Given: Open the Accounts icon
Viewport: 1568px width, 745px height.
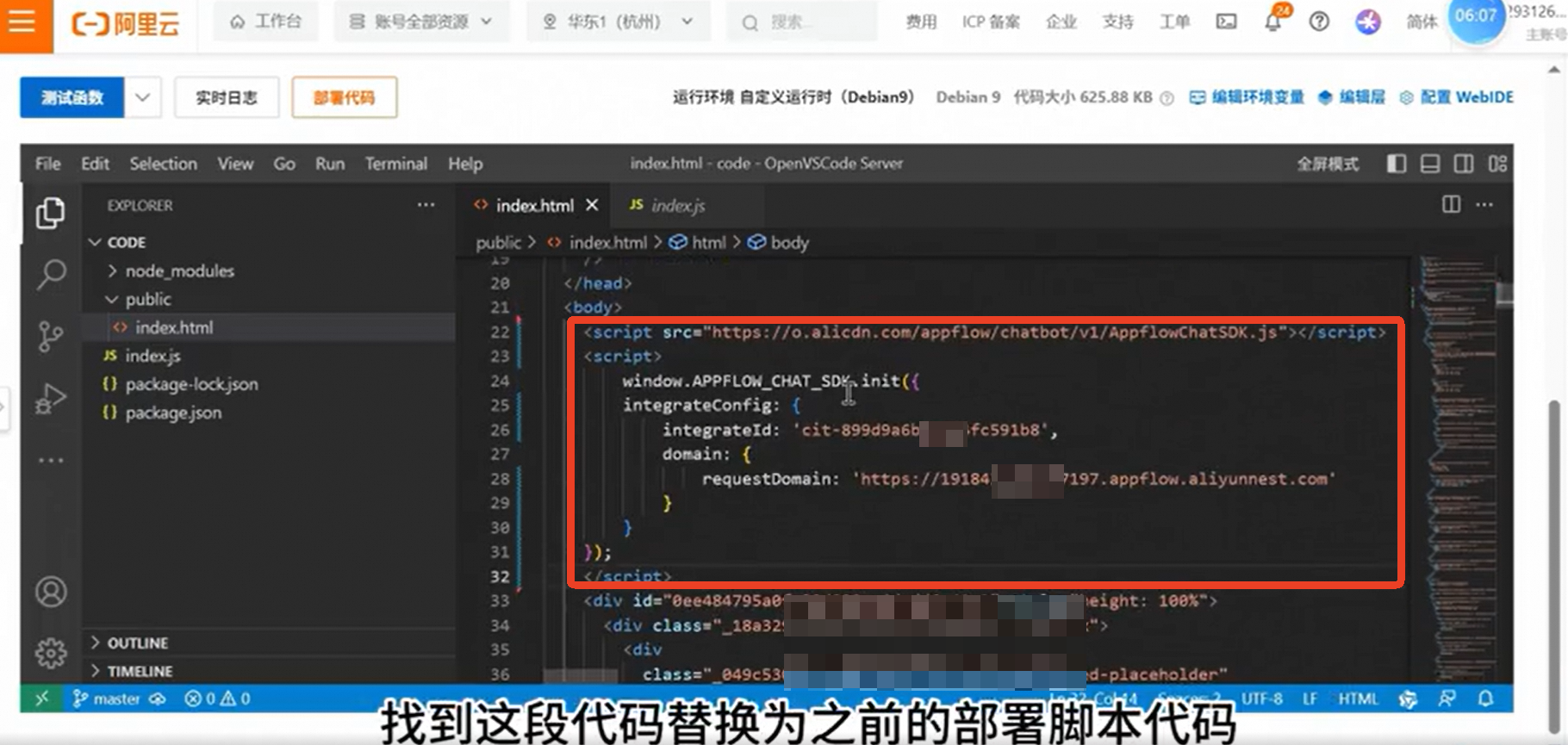Looking at the screenshot, I should 51,592.
